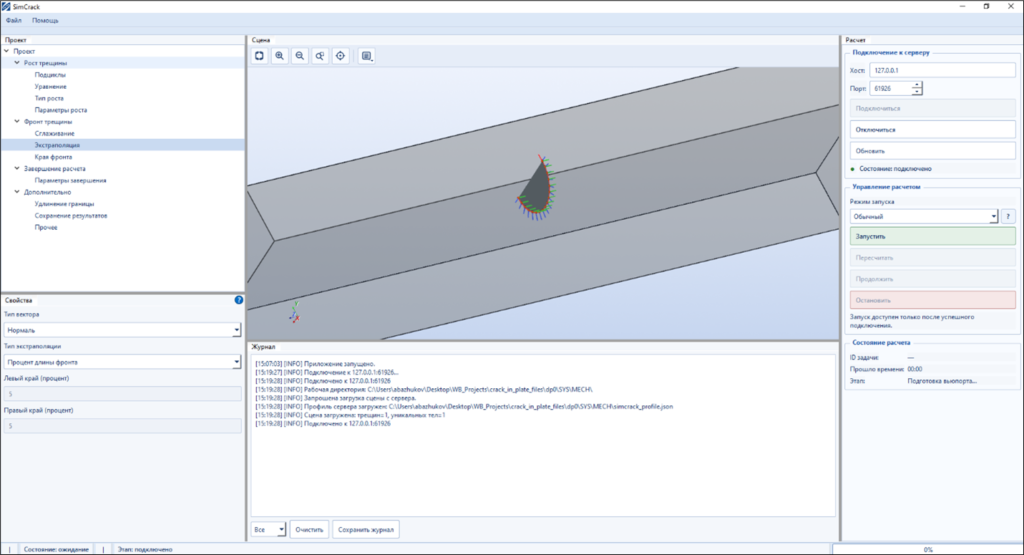
Task: Click the Очистить log button
Action: click(x=309, y=530)
